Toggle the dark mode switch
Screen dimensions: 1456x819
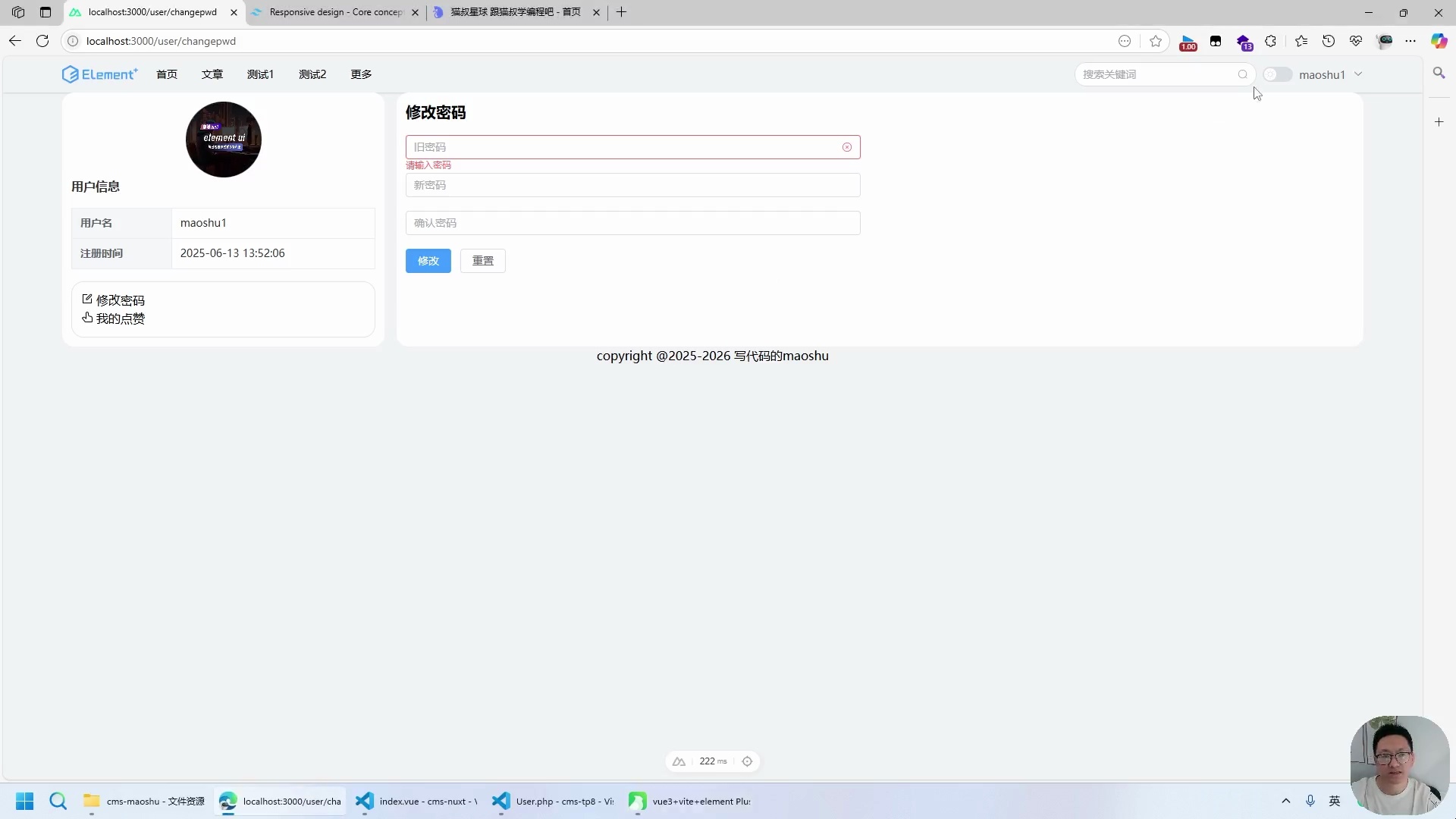tap(1277, 74)
